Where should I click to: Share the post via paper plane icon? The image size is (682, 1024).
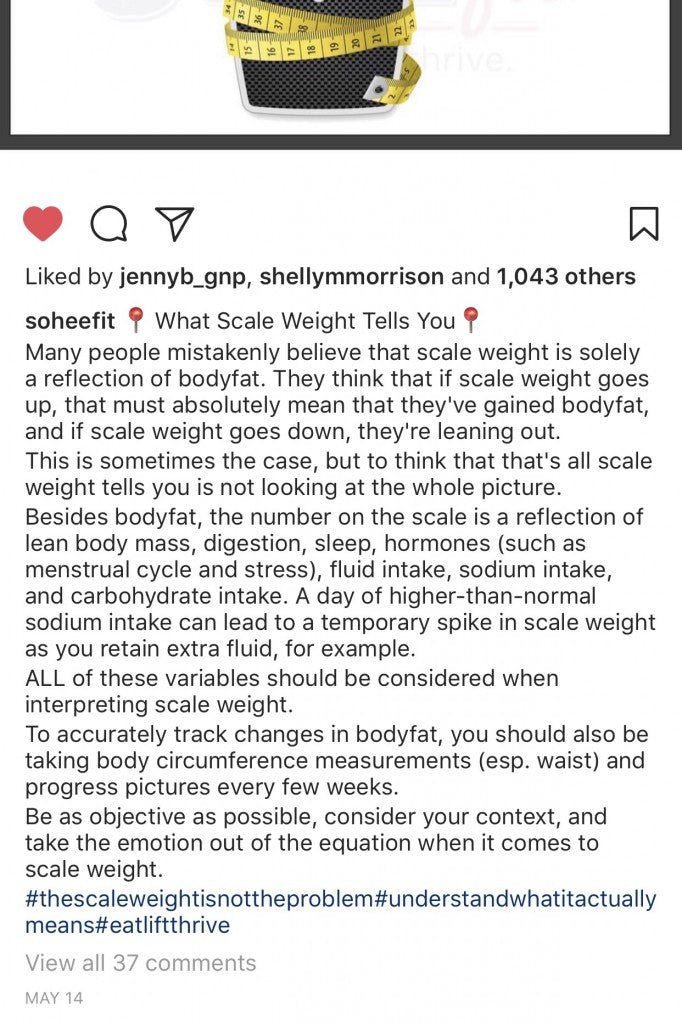click(x=175, y=224)
